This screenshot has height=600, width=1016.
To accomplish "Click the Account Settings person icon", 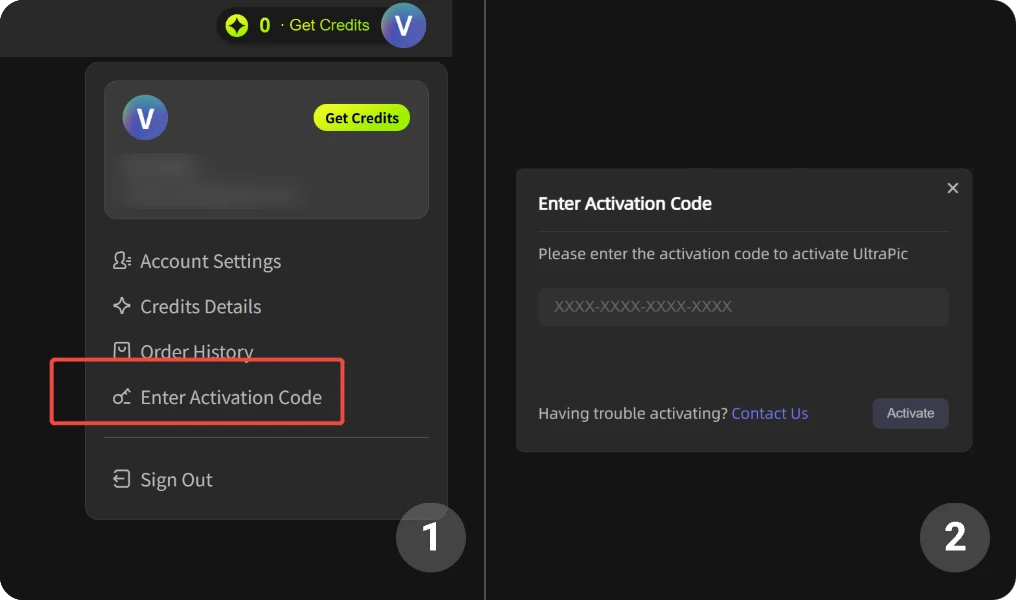I will 122,261.
